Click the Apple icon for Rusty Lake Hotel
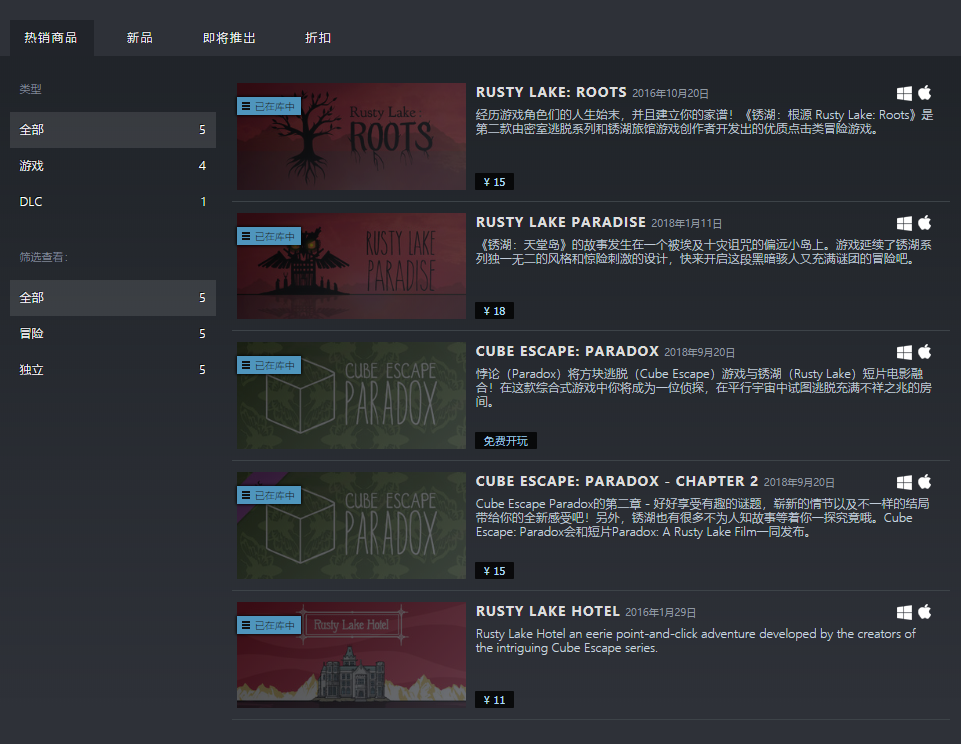This screenshot has width=961, height=744. (x=925, y=611)
